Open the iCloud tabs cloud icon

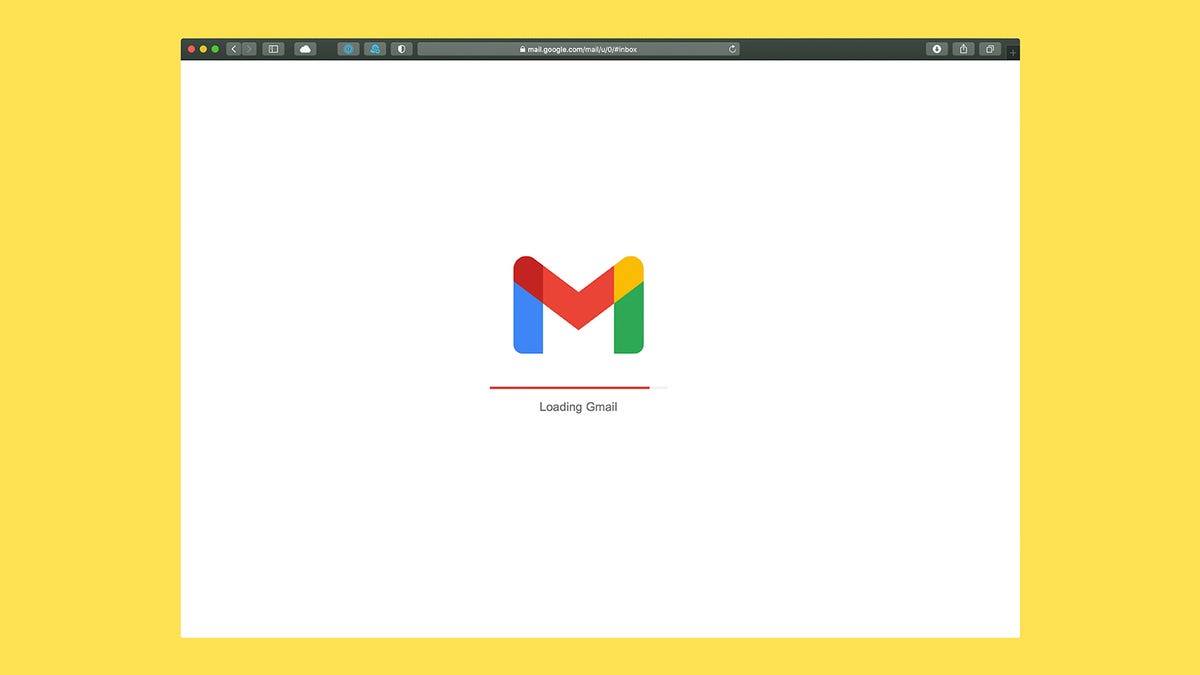(305, 49)
